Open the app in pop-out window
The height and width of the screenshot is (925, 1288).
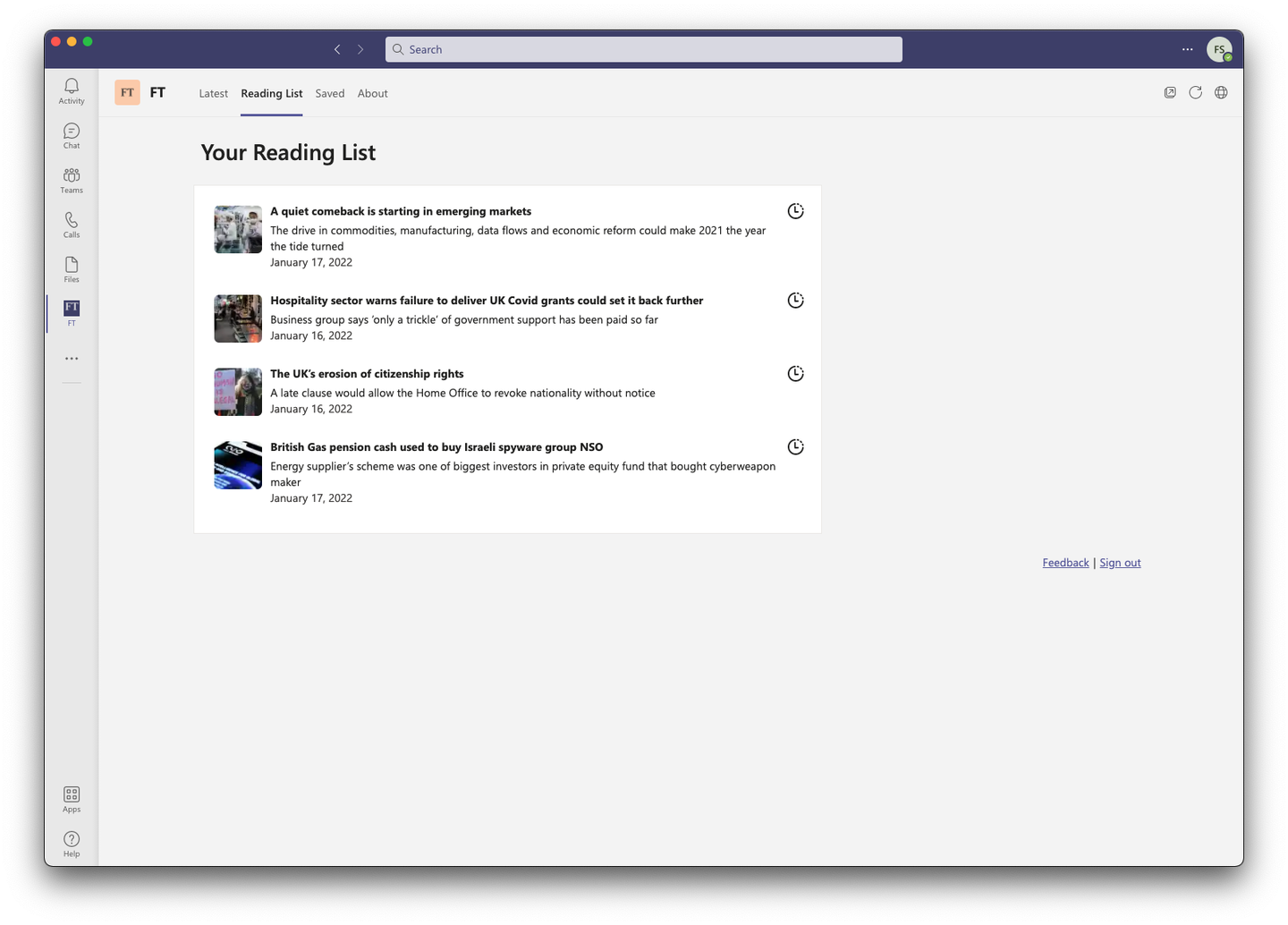pyautogui.click(x=1170, y=93)
